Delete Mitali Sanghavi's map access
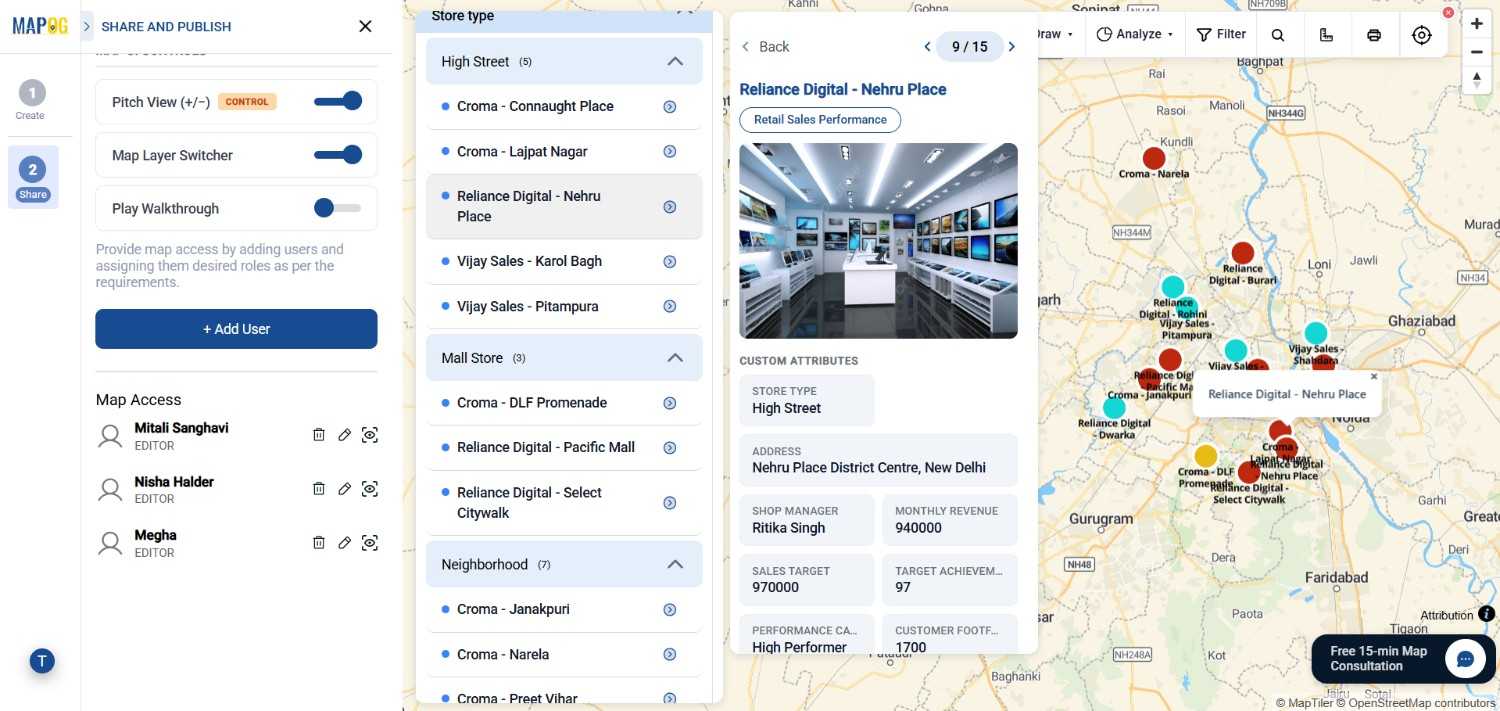 [319, 434]
